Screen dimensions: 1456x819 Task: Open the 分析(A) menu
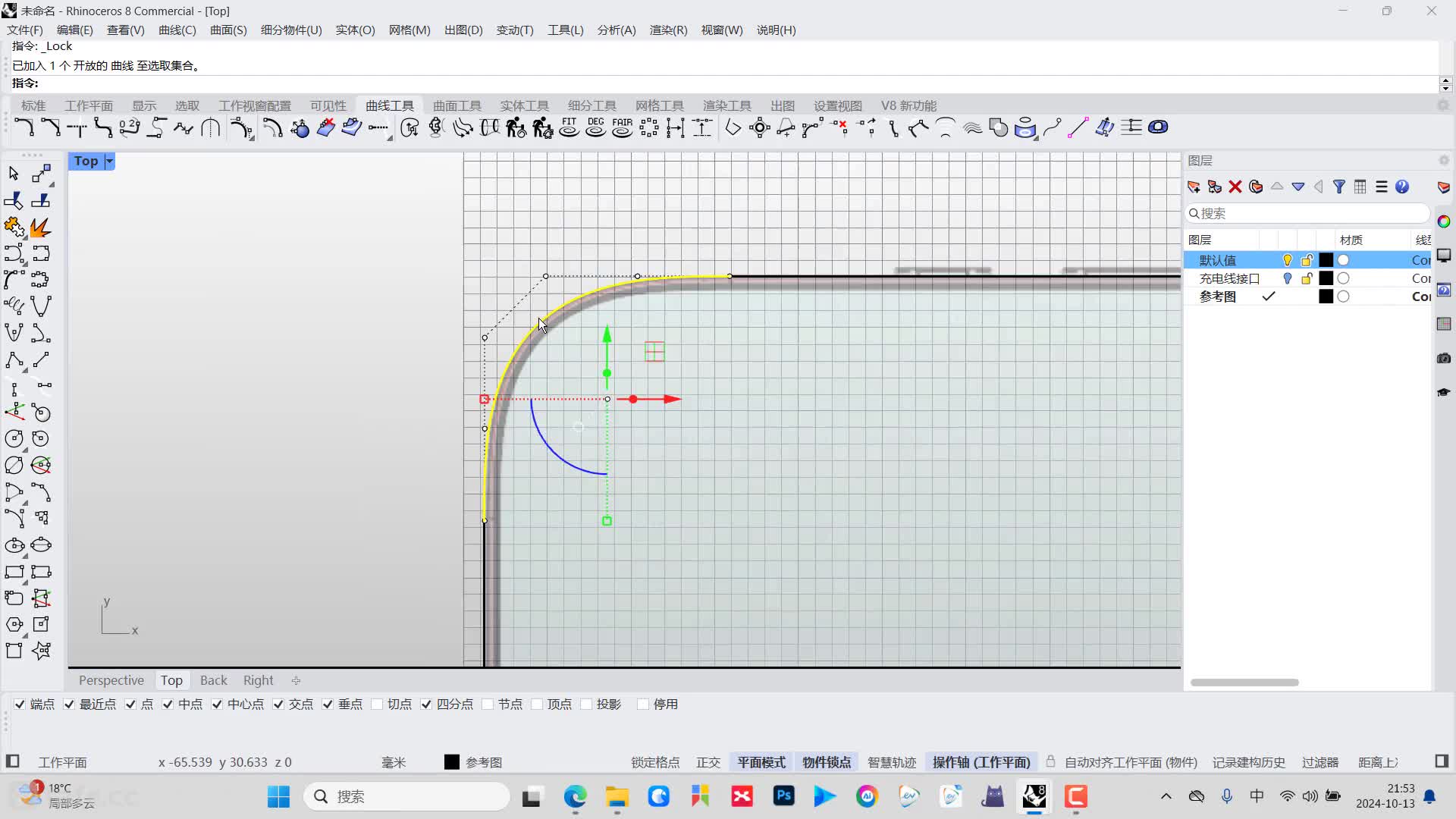pos(617,30)
